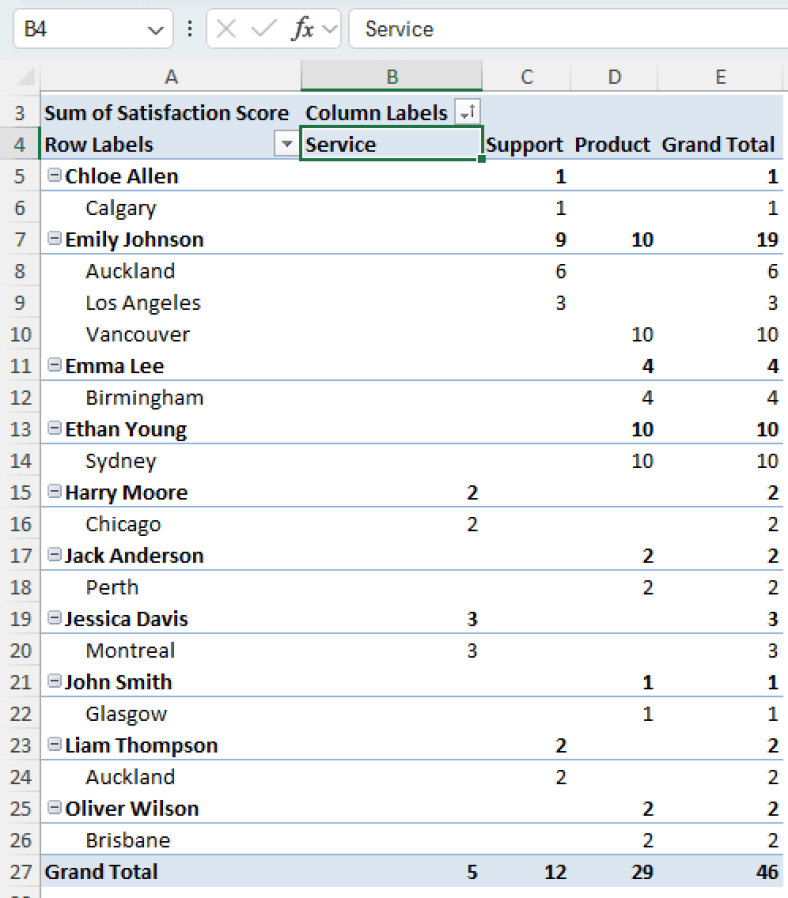Collapse the Oliver Wilson group
Image resolution: width=788 pixels, height=898 pixels.
click(54, 808)
